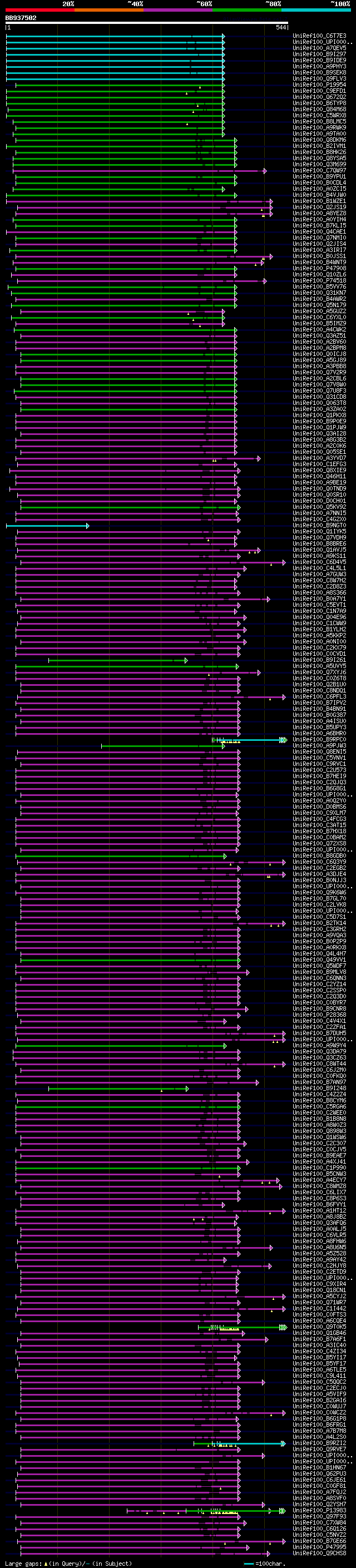This screenshot has width=356, height=1568.
Task: Select hit label UniRef100_C6D4V5
Action: point(319,562)
